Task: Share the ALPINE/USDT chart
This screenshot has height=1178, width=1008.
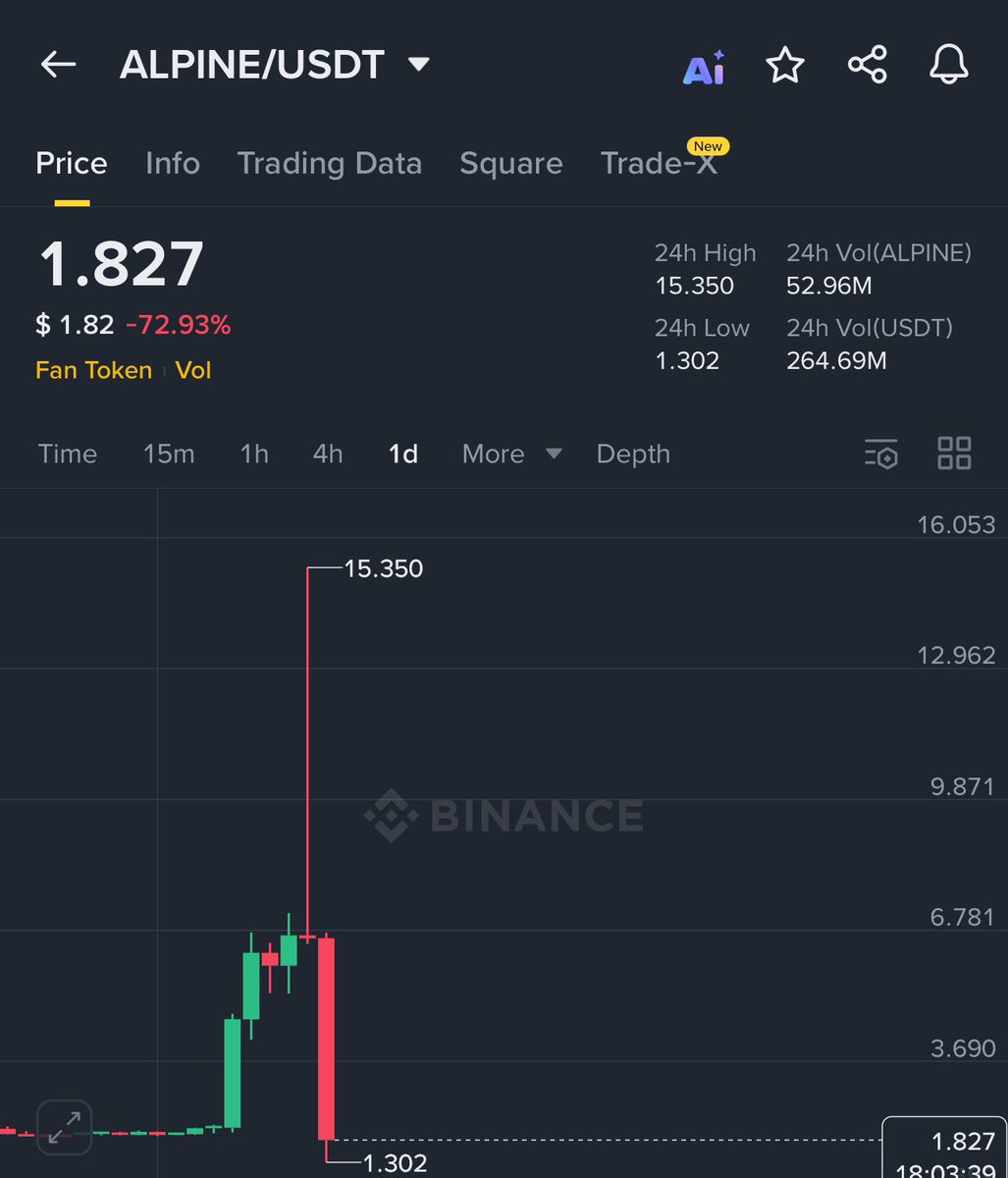Action: (x=867, y=65)
